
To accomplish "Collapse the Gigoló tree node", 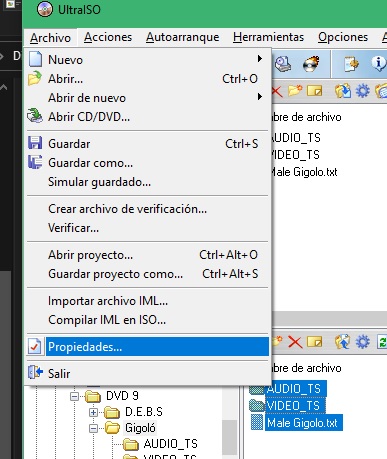I will (x=94, y=428).
